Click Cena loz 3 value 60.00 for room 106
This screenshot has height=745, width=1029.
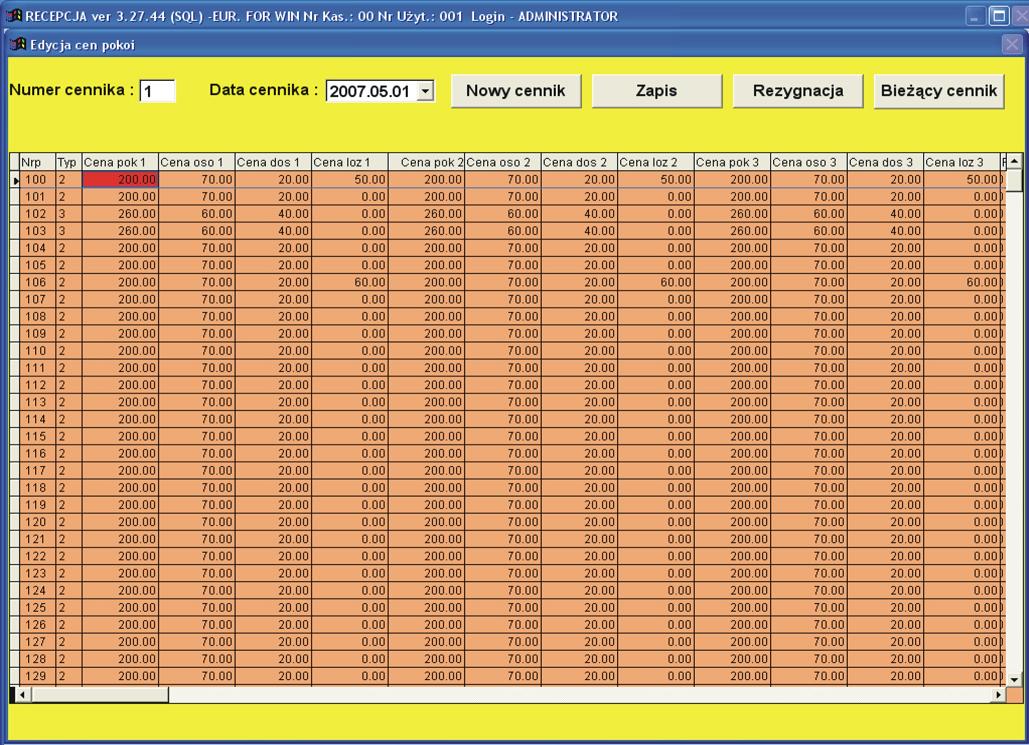(962, 282)
